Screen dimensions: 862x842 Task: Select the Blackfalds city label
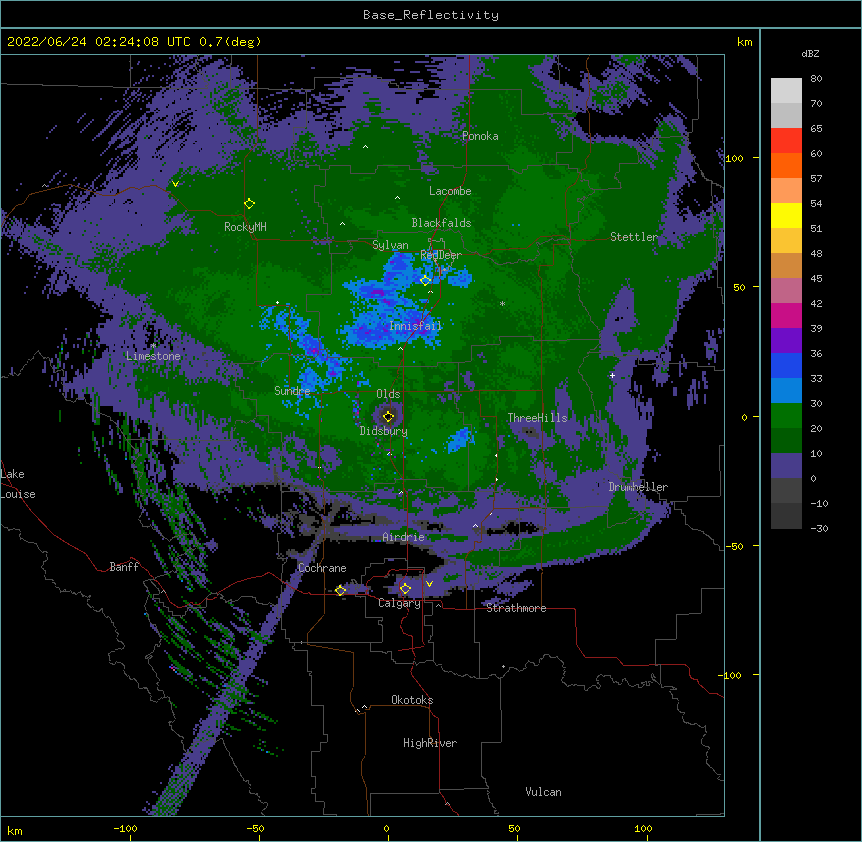click(x=441, y=223)
